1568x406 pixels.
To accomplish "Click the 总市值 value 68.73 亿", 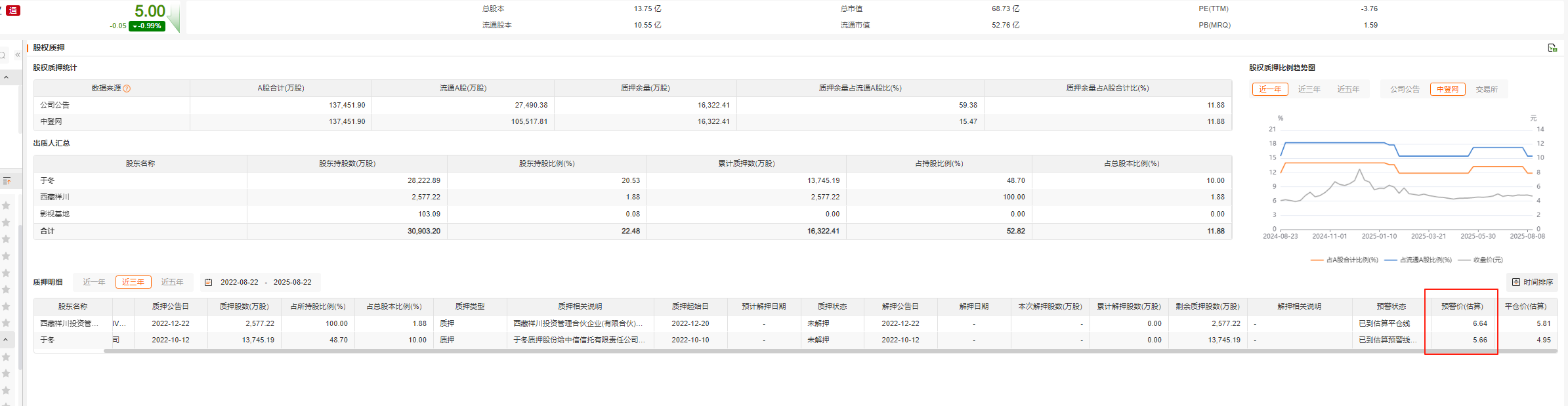I will coord(1006,9).
